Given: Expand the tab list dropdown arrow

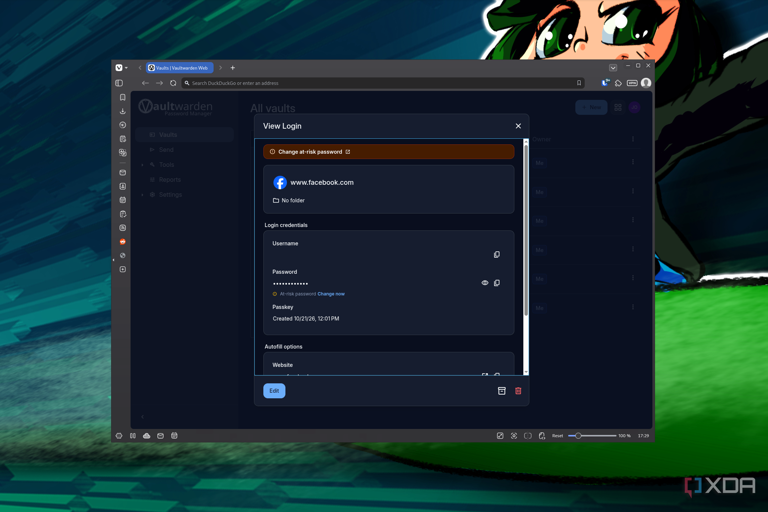Looking at the screenshot, I should click(613, 68).
